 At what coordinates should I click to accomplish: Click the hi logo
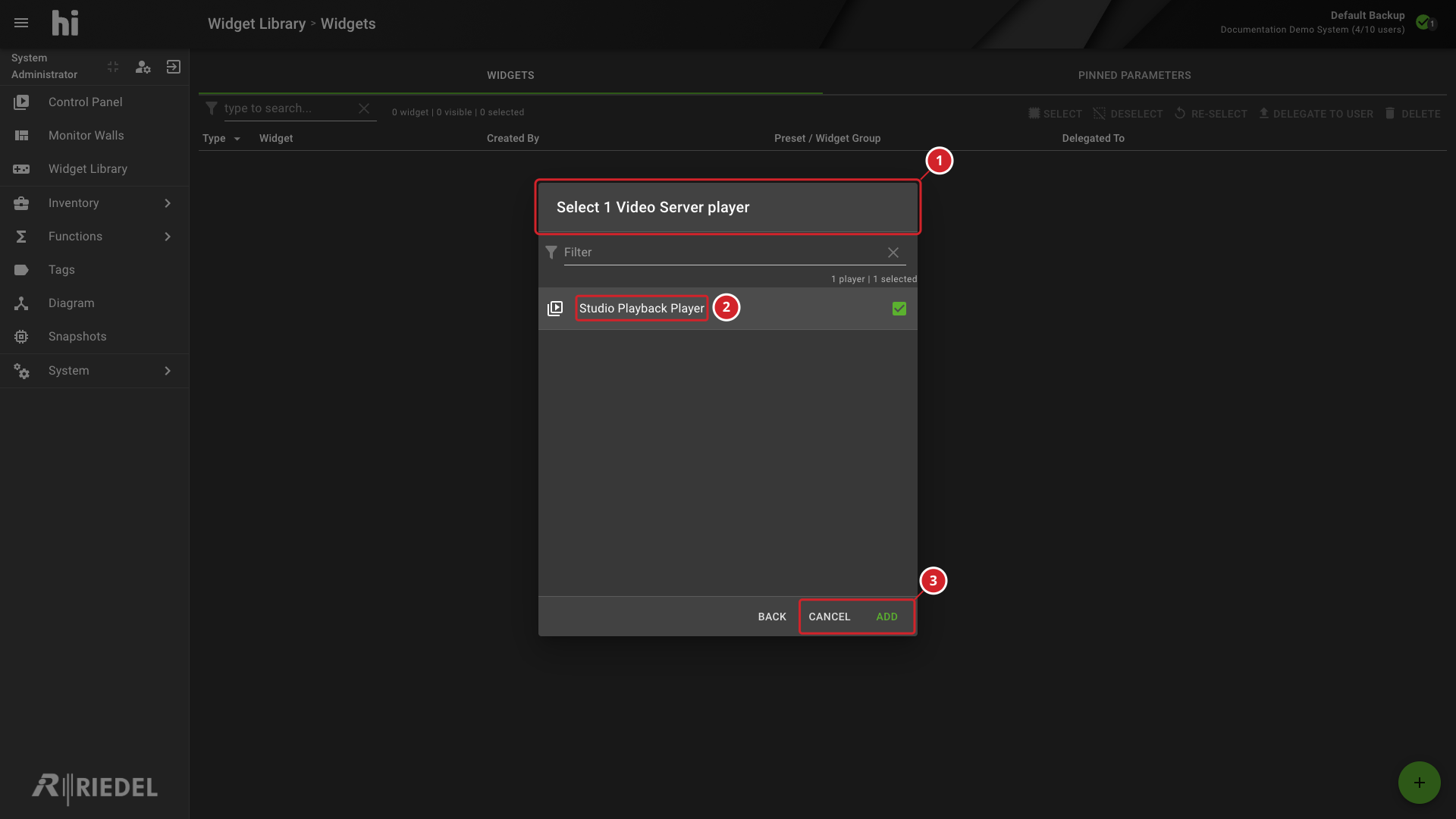(x=65, y=23)
